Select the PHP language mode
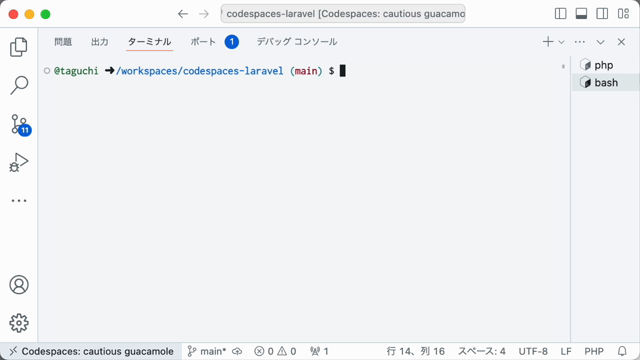Image resolution: width=640 pixels, height=360 pixels. (594, 351)
